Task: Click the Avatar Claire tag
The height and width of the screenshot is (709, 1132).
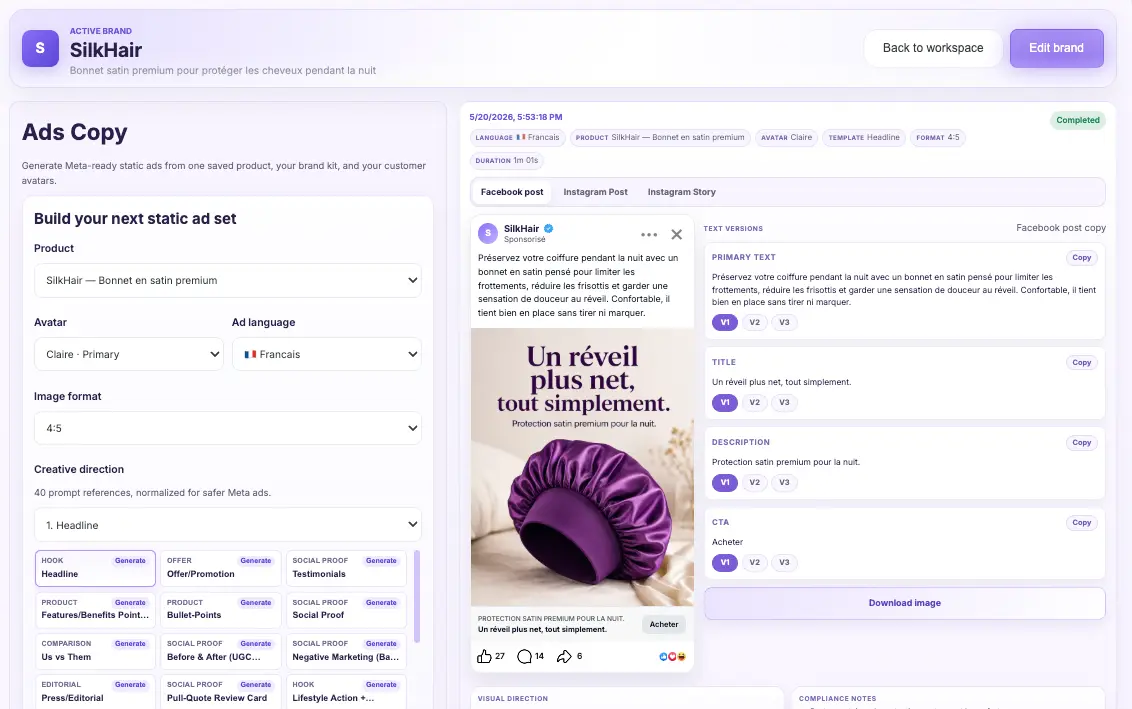Action: coord(786,137)
